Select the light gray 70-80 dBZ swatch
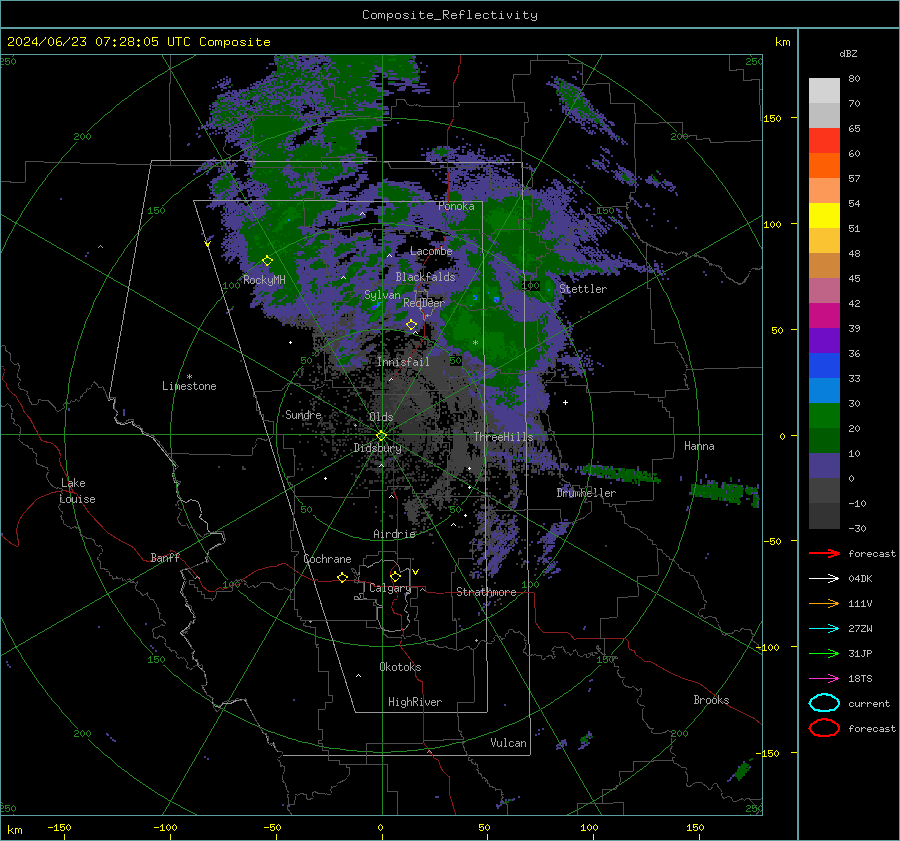Image resolution: width=900 pixels, height=841 pixels. 824,91
